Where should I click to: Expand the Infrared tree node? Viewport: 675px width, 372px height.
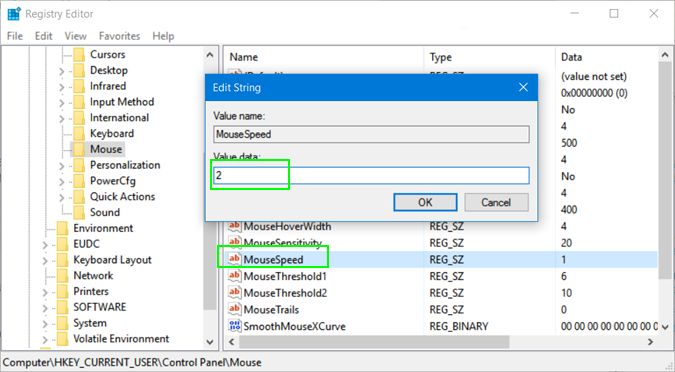[x=62, y=87]
